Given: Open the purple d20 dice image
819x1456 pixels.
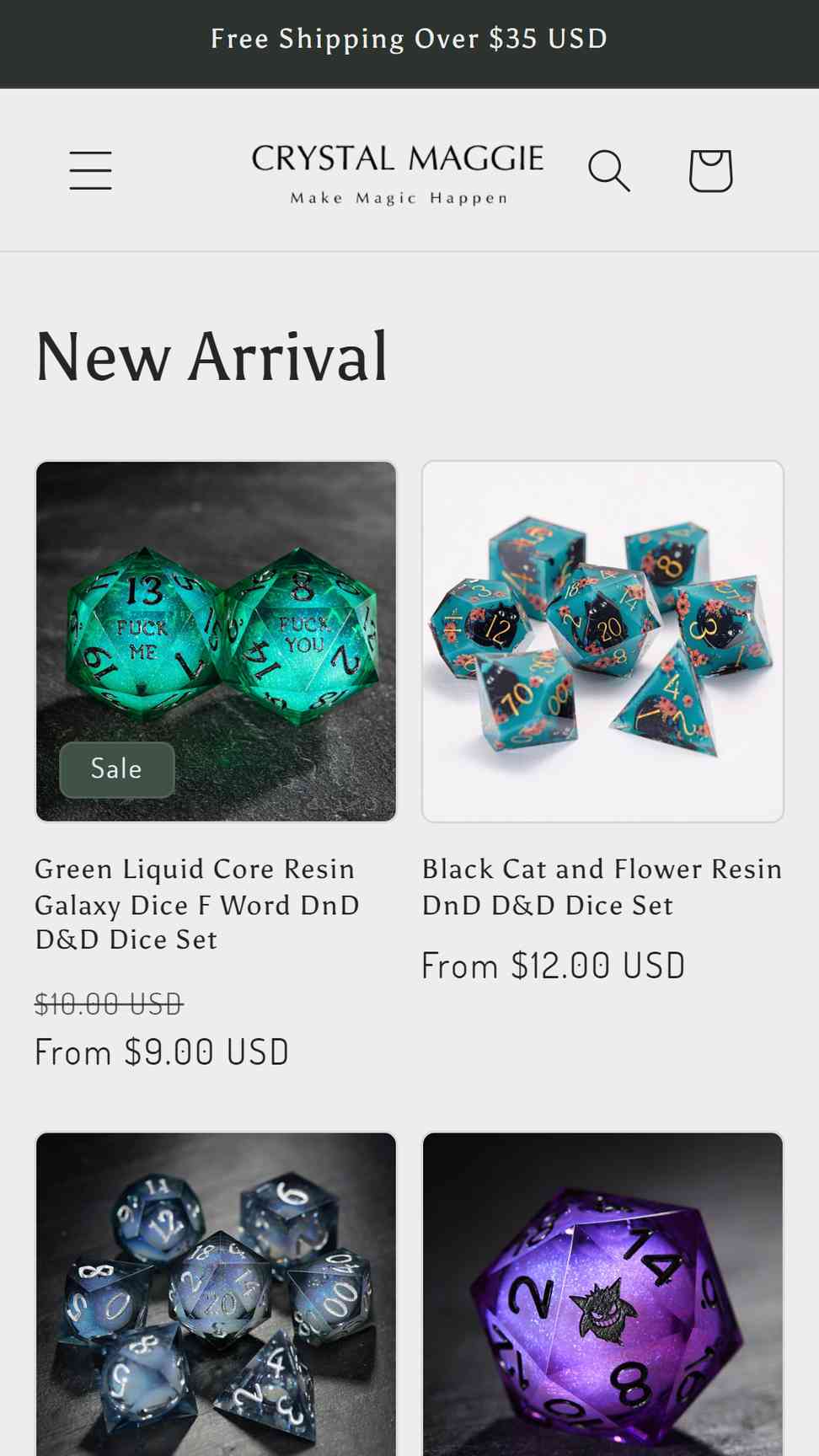Looking at the screenshot, I should (602, 1294).
